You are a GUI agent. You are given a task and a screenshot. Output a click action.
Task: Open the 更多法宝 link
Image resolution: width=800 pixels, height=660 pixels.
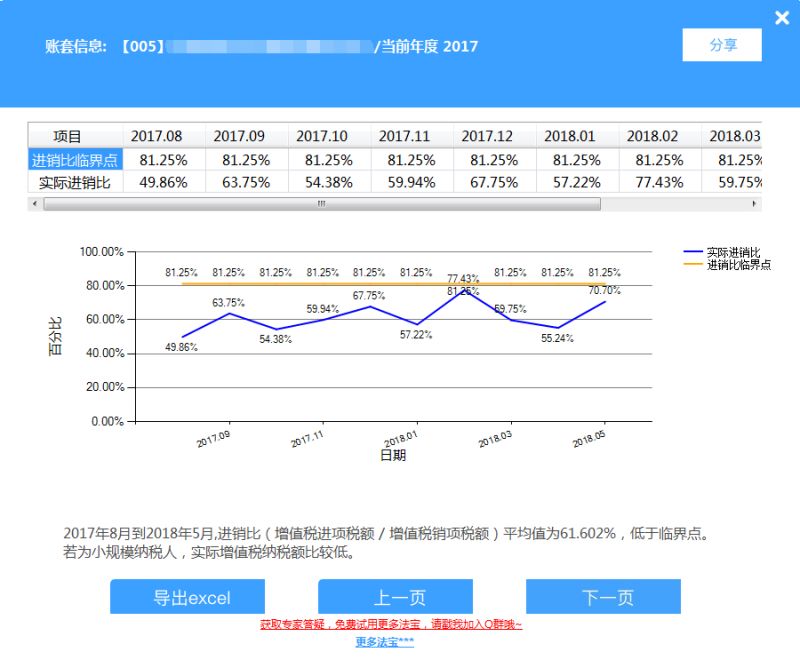[385, 642]
